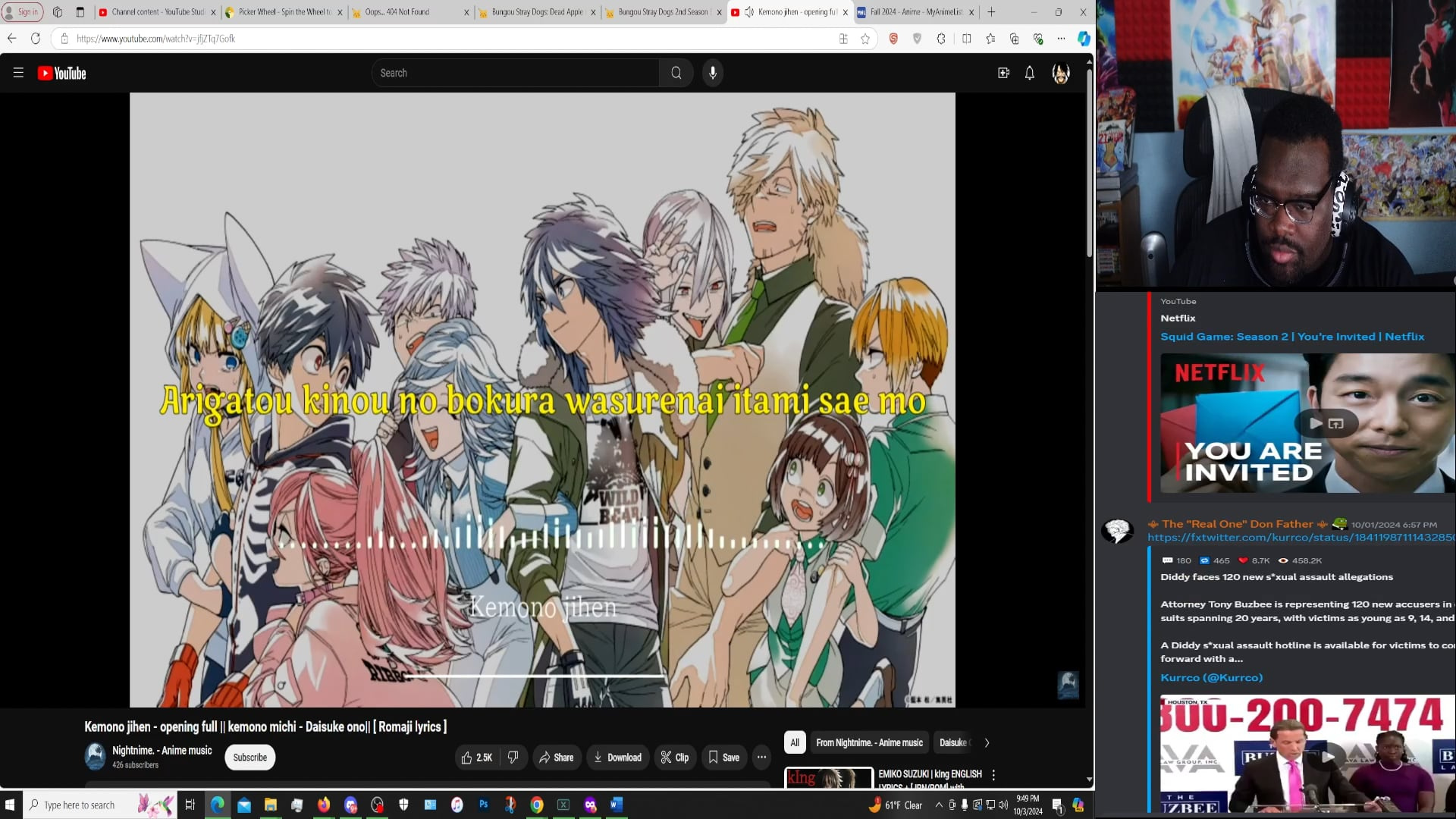Open Firefox from the taskbar

coord(324,805)
